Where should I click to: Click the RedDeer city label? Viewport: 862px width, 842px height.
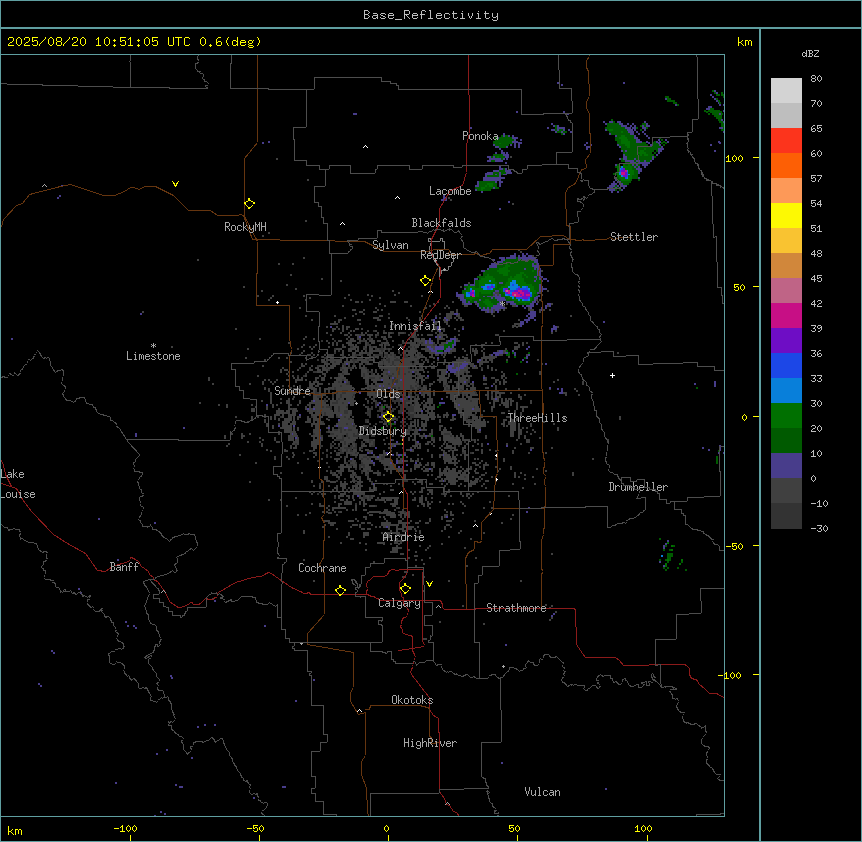(440, 255)
